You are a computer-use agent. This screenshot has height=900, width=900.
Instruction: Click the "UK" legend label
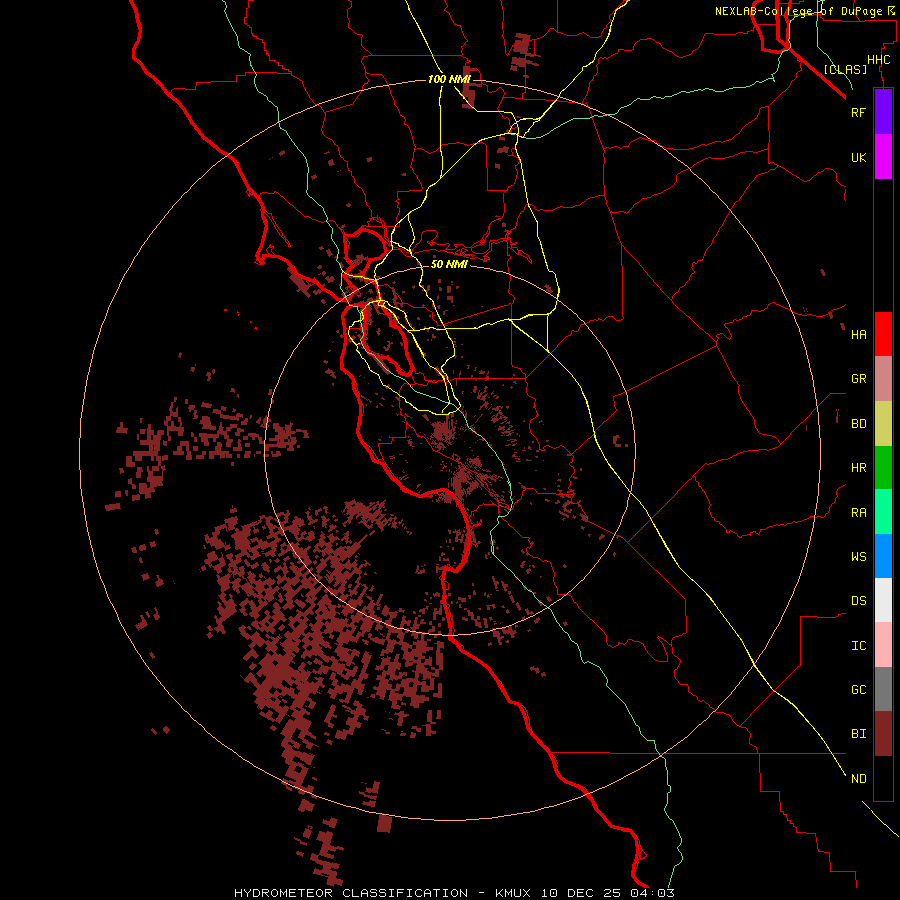pos(858,157)
